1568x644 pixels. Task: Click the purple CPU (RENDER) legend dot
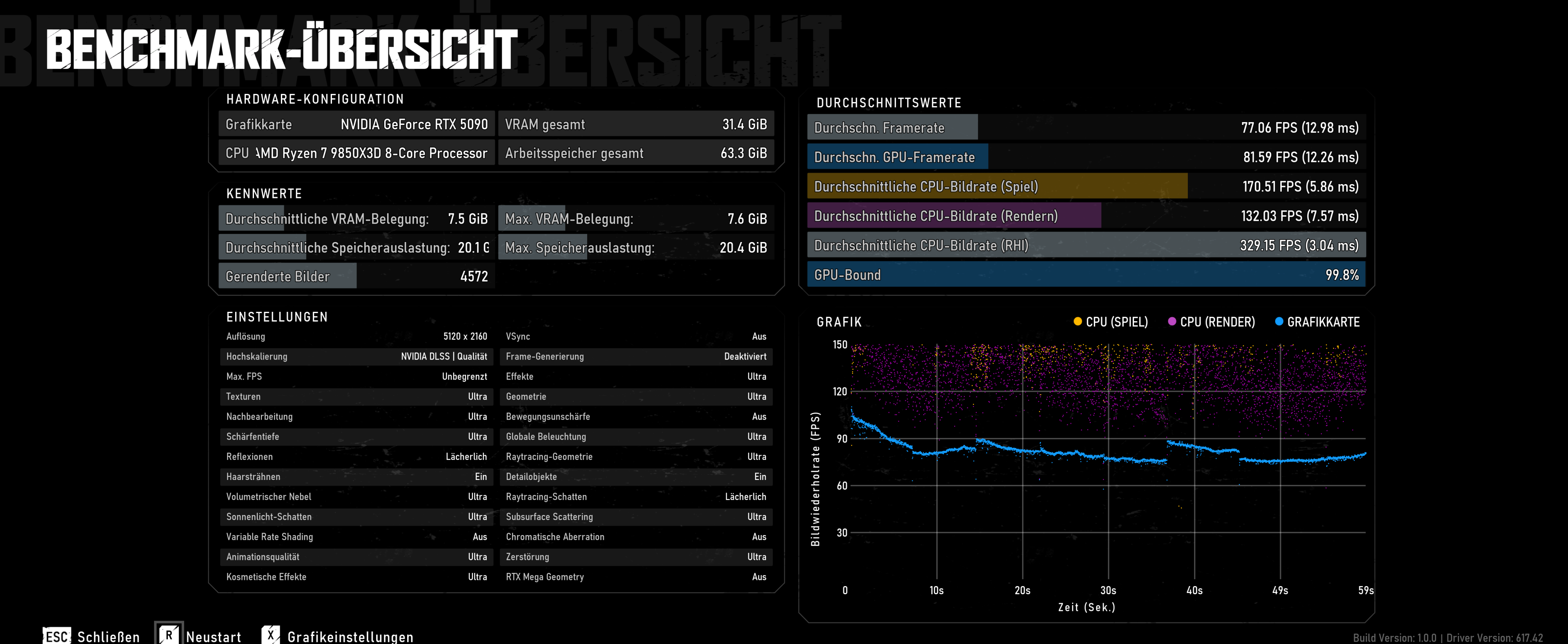point(1172,322)
